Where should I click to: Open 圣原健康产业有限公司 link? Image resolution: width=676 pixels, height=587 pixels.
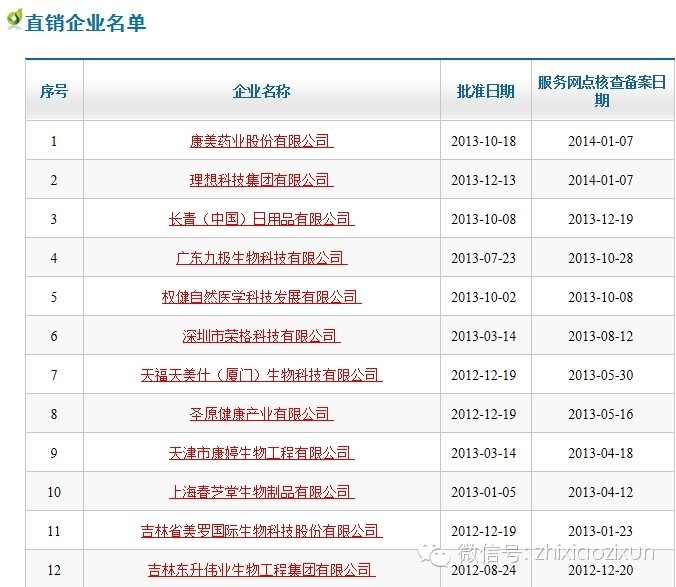(262, 414)
